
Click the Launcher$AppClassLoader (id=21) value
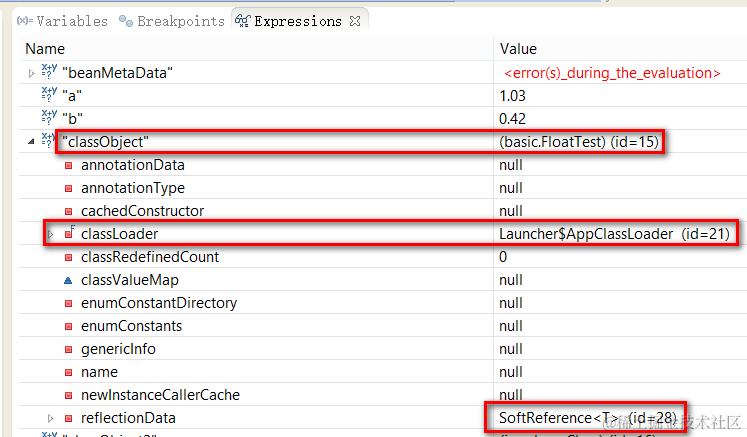point(615,234)
